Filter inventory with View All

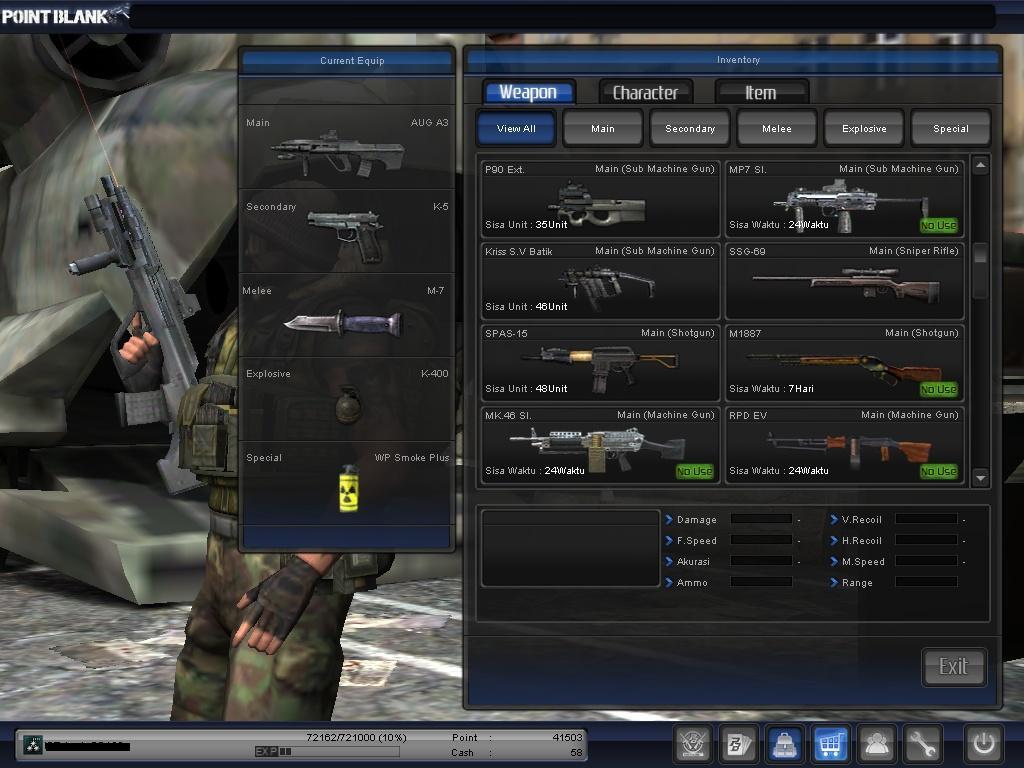click(516, 129)
